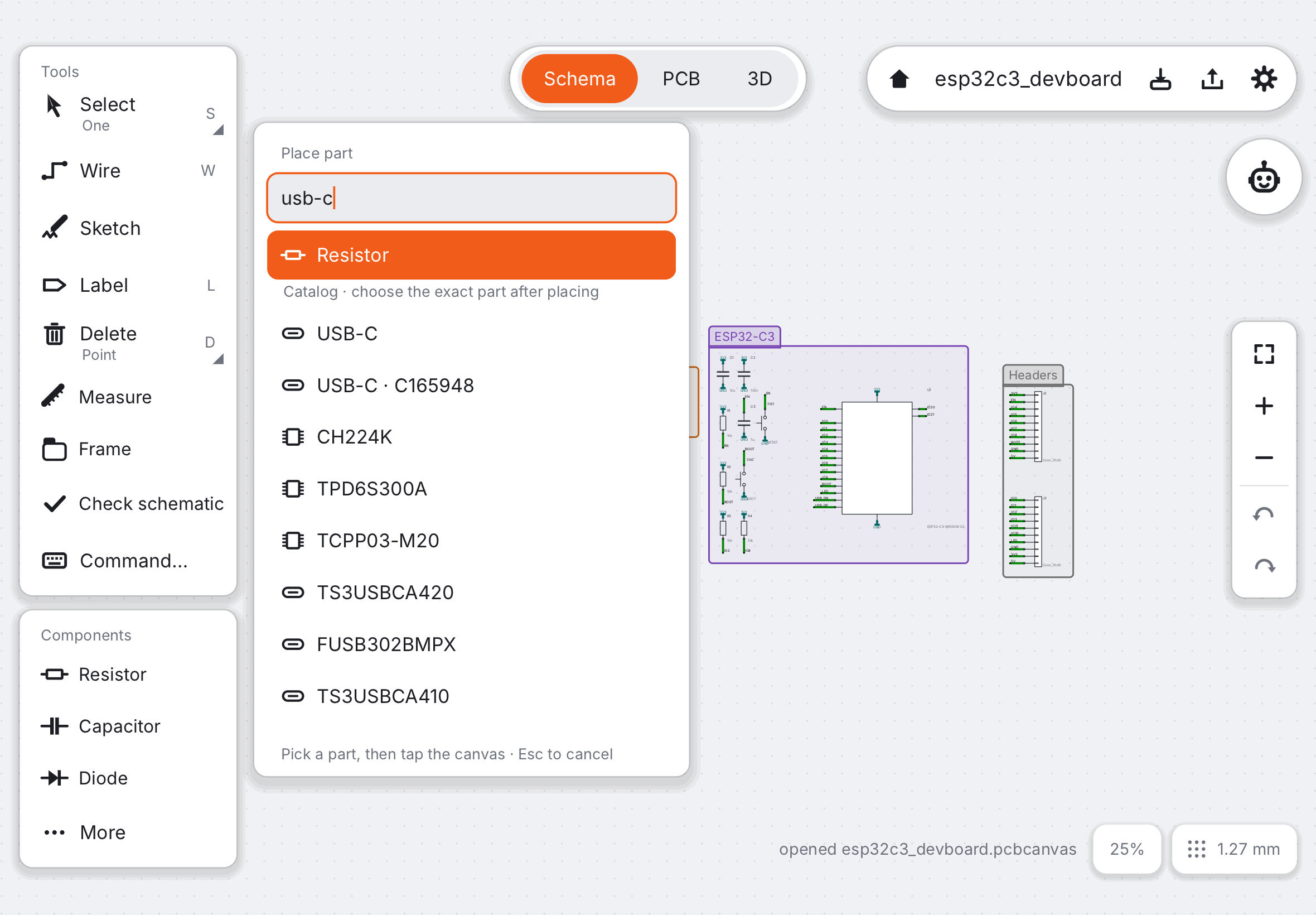The height and width of the screenshot is (915, 1316).
Task: Fit view with fullscreen icon
Action: (x=1264, y=354)
